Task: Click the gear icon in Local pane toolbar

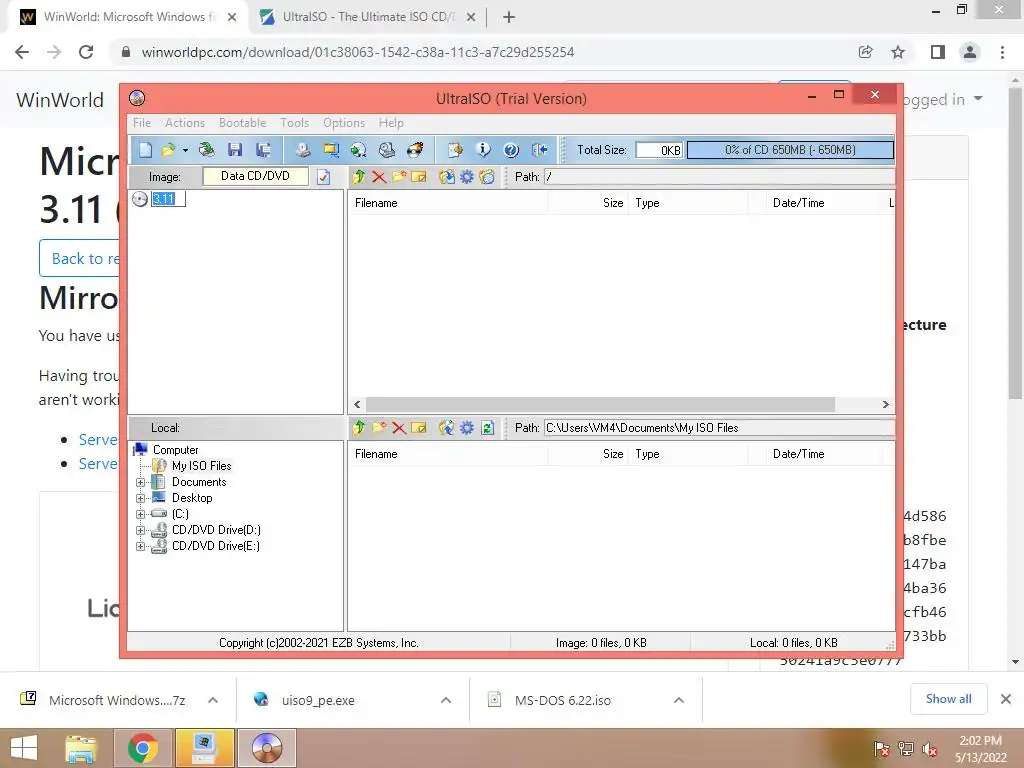Action: coord(466,428)
